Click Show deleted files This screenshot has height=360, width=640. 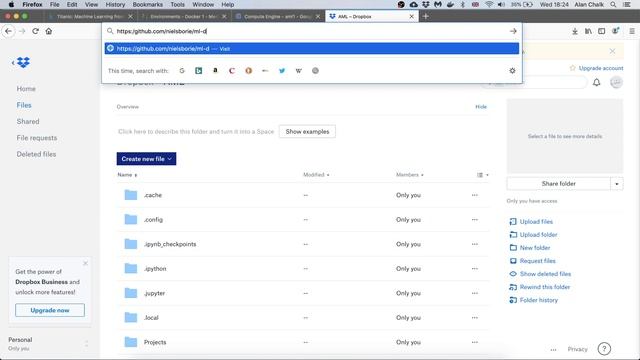coord(545,274)
